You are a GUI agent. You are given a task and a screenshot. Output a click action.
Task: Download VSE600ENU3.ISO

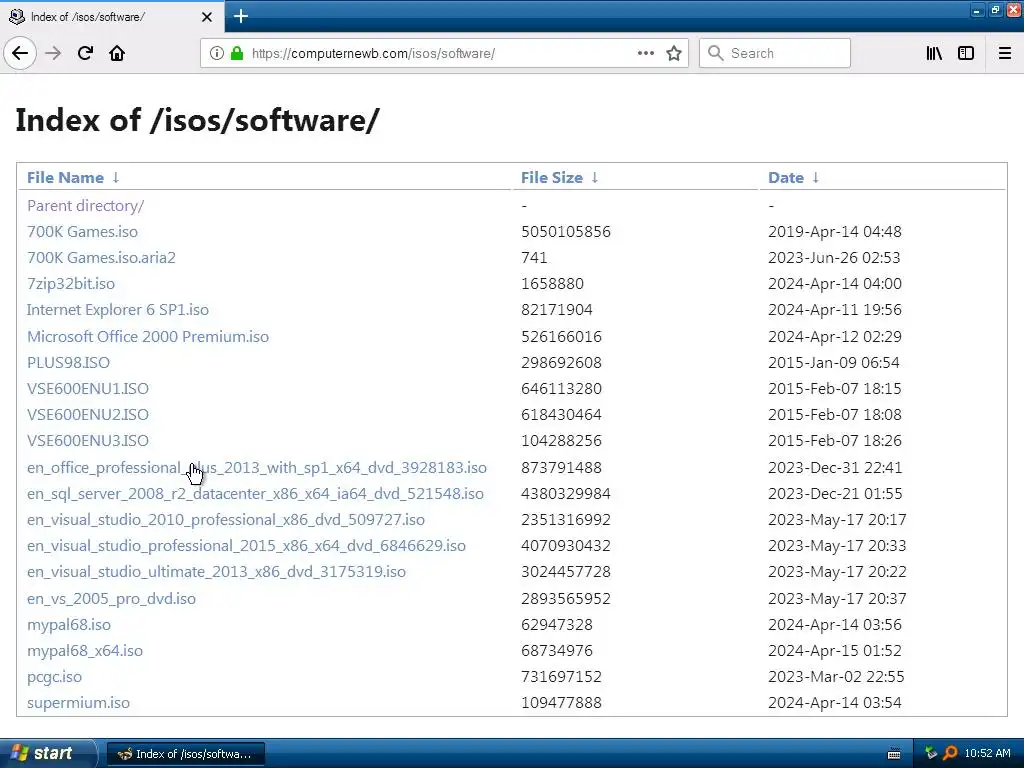(x=88, y=441)
